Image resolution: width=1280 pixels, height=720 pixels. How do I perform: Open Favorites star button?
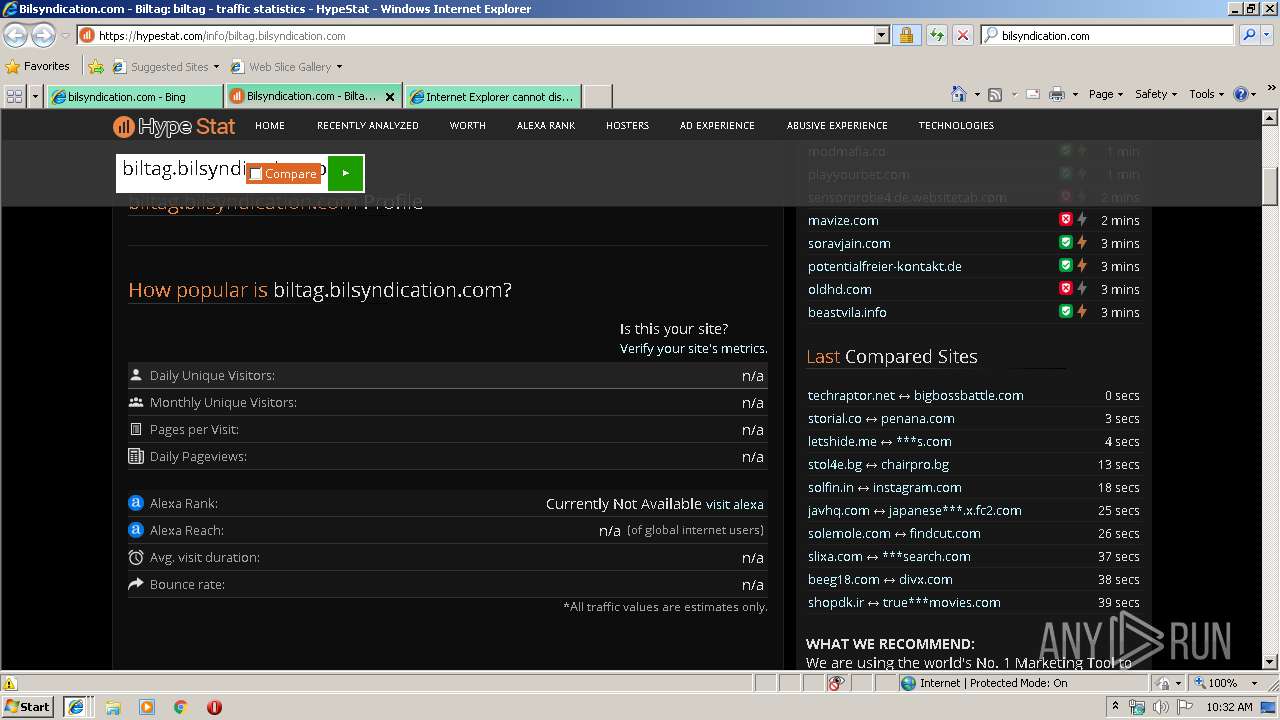tap(38, 66)
